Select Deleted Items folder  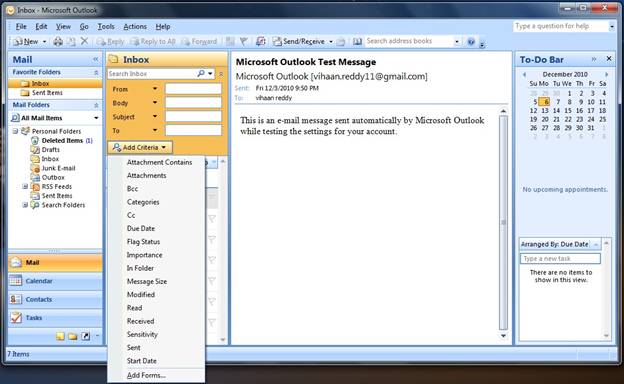(x=62, y=140)
